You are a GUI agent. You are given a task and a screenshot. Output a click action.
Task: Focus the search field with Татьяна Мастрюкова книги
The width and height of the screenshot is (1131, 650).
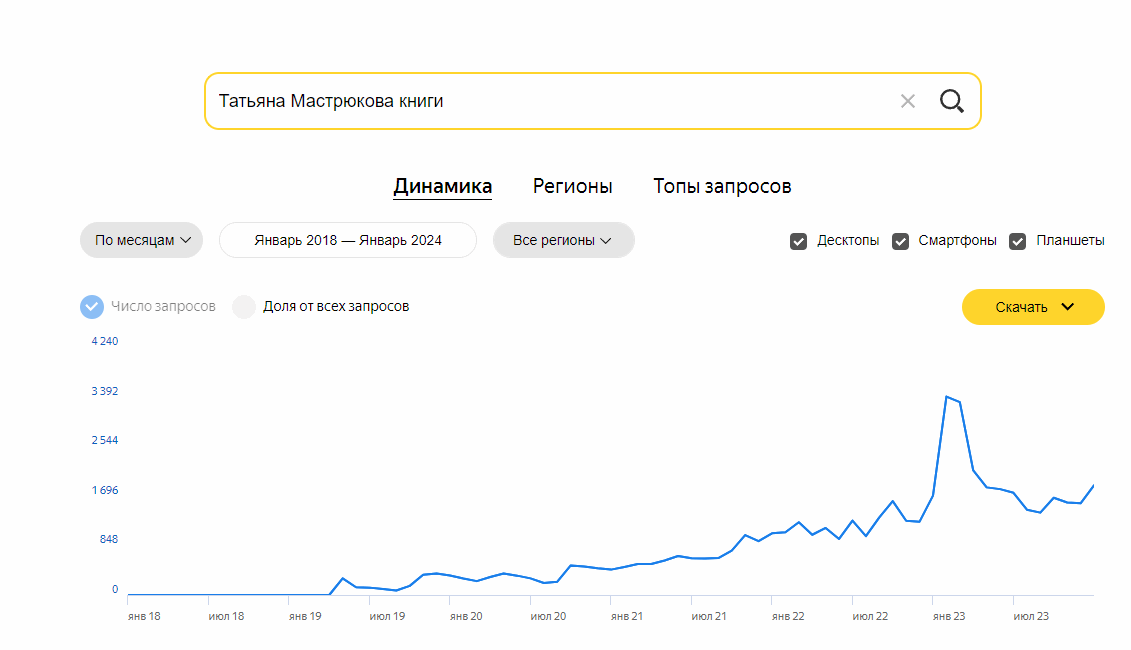coord(540,101)
